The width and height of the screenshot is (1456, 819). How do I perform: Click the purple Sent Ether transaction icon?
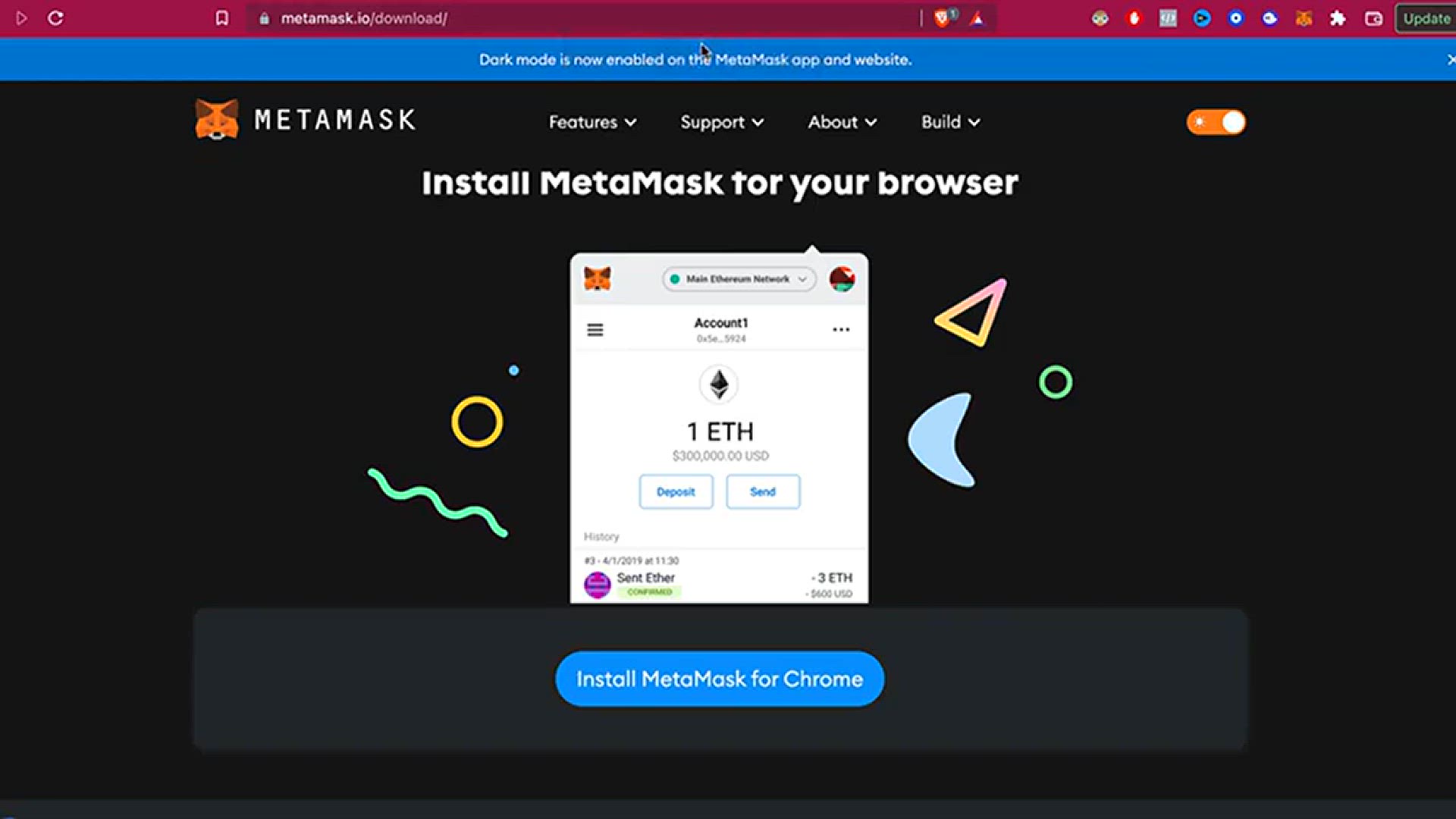[598, 585]
